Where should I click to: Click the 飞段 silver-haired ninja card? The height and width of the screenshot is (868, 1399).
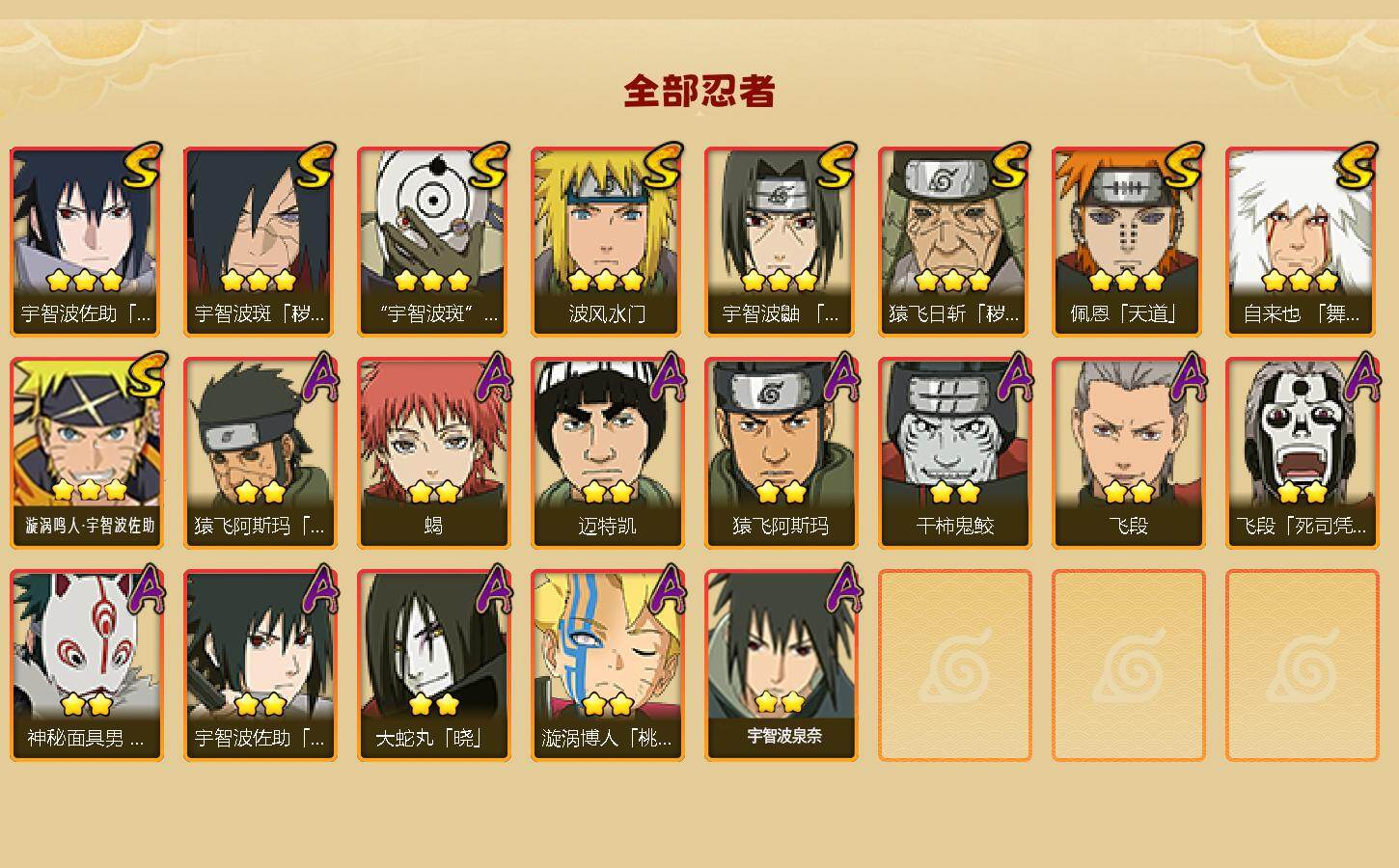(x=1128, y=453)
